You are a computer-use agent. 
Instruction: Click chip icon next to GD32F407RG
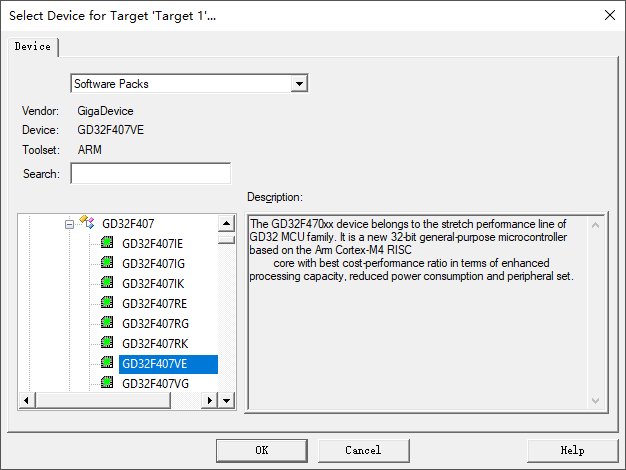pyautogui.click(x=107, y=322)
